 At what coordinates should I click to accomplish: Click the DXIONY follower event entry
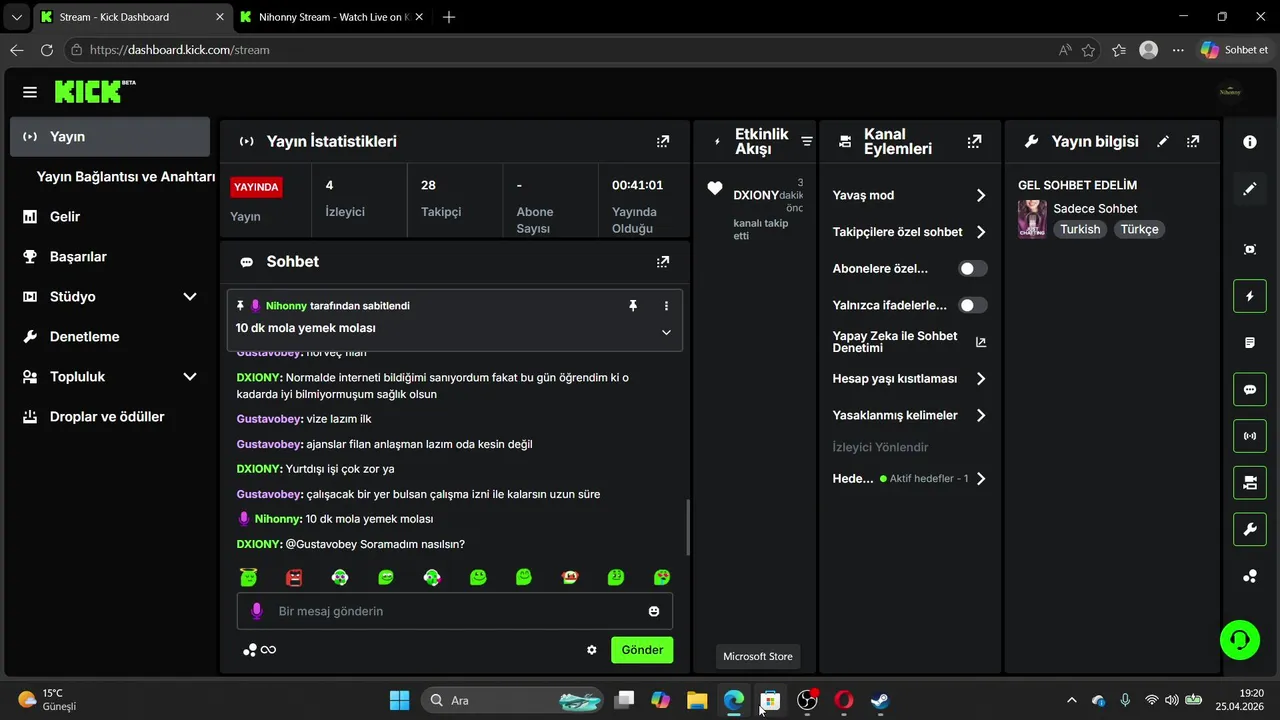755,209
